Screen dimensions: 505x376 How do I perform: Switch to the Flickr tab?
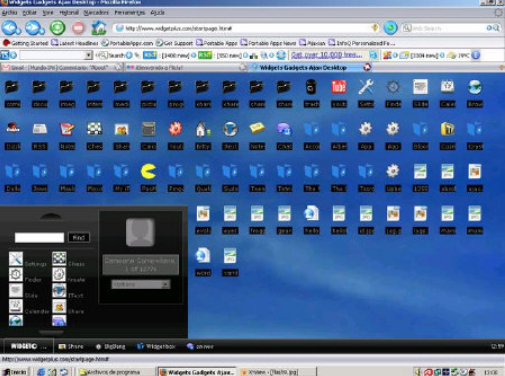point(186,68)
